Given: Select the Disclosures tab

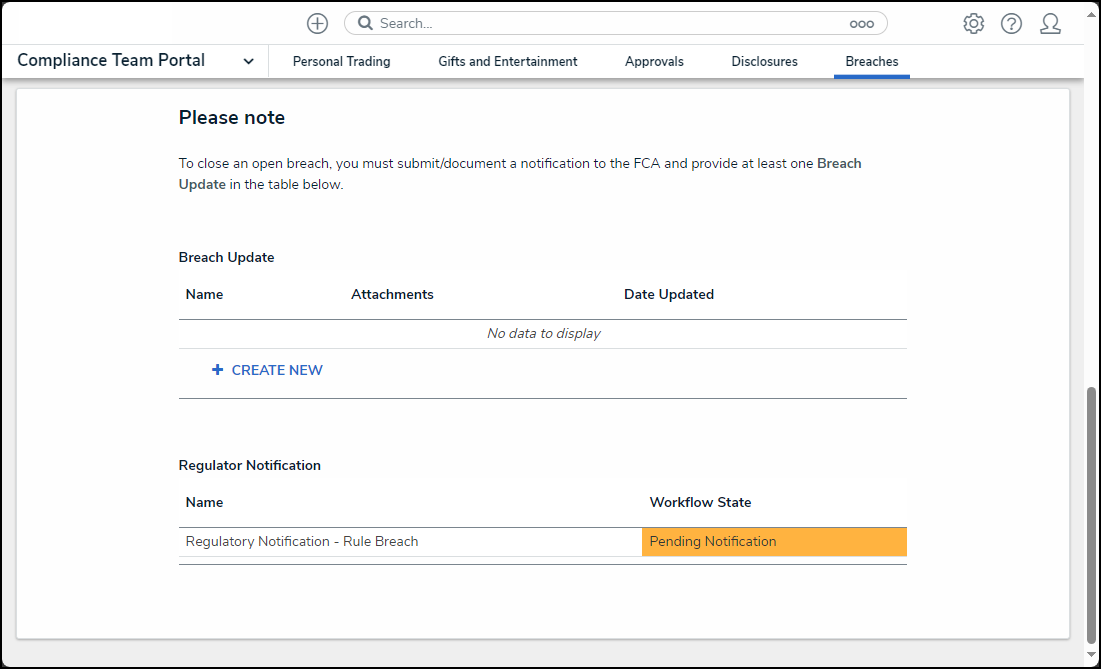Looking at the screenshot, I should coord(764,61).
